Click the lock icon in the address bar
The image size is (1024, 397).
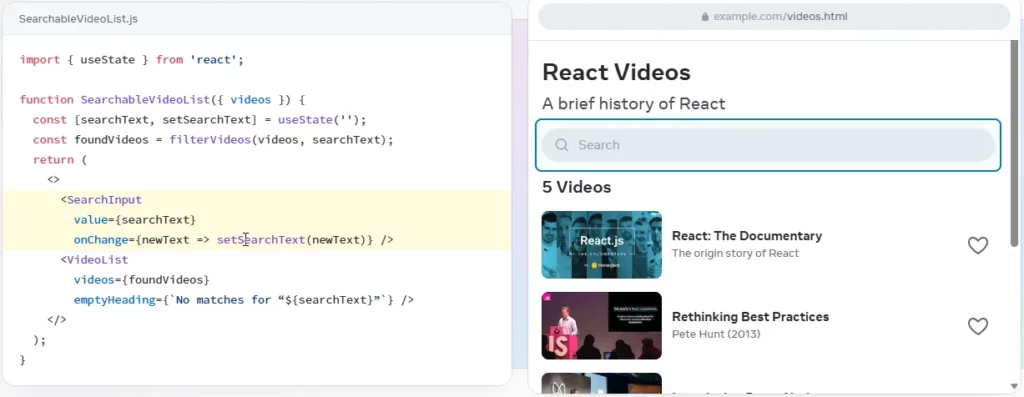pos(705,17)
